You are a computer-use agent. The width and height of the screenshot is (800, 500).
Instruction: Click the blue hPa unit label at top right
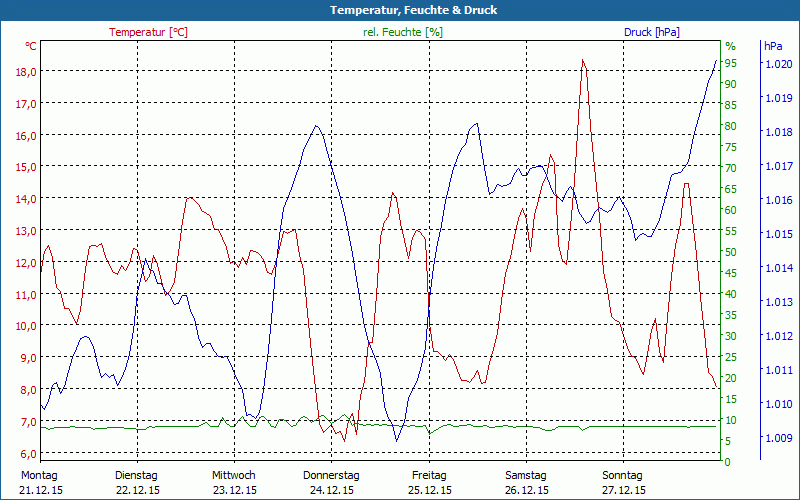[x=773, y=46]
